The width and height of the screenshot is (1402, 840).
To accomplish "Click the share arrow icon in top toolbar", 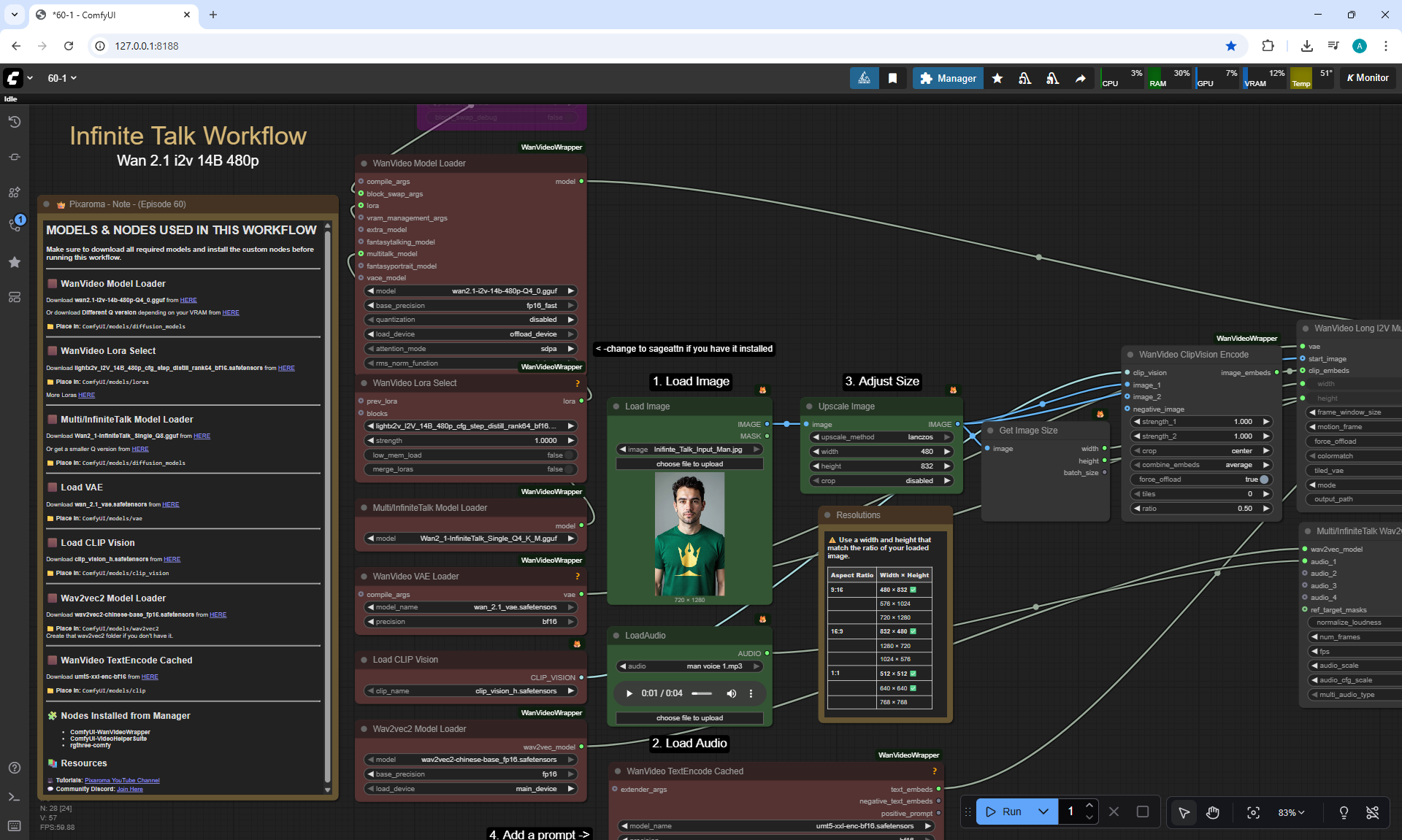I will [x=1081, y=78].
